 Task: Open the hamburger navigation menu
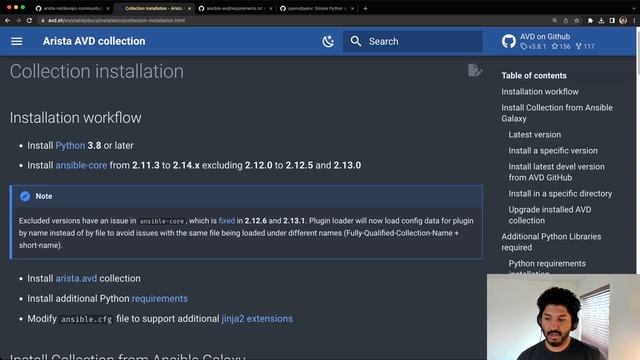click(x=17, y=41)
